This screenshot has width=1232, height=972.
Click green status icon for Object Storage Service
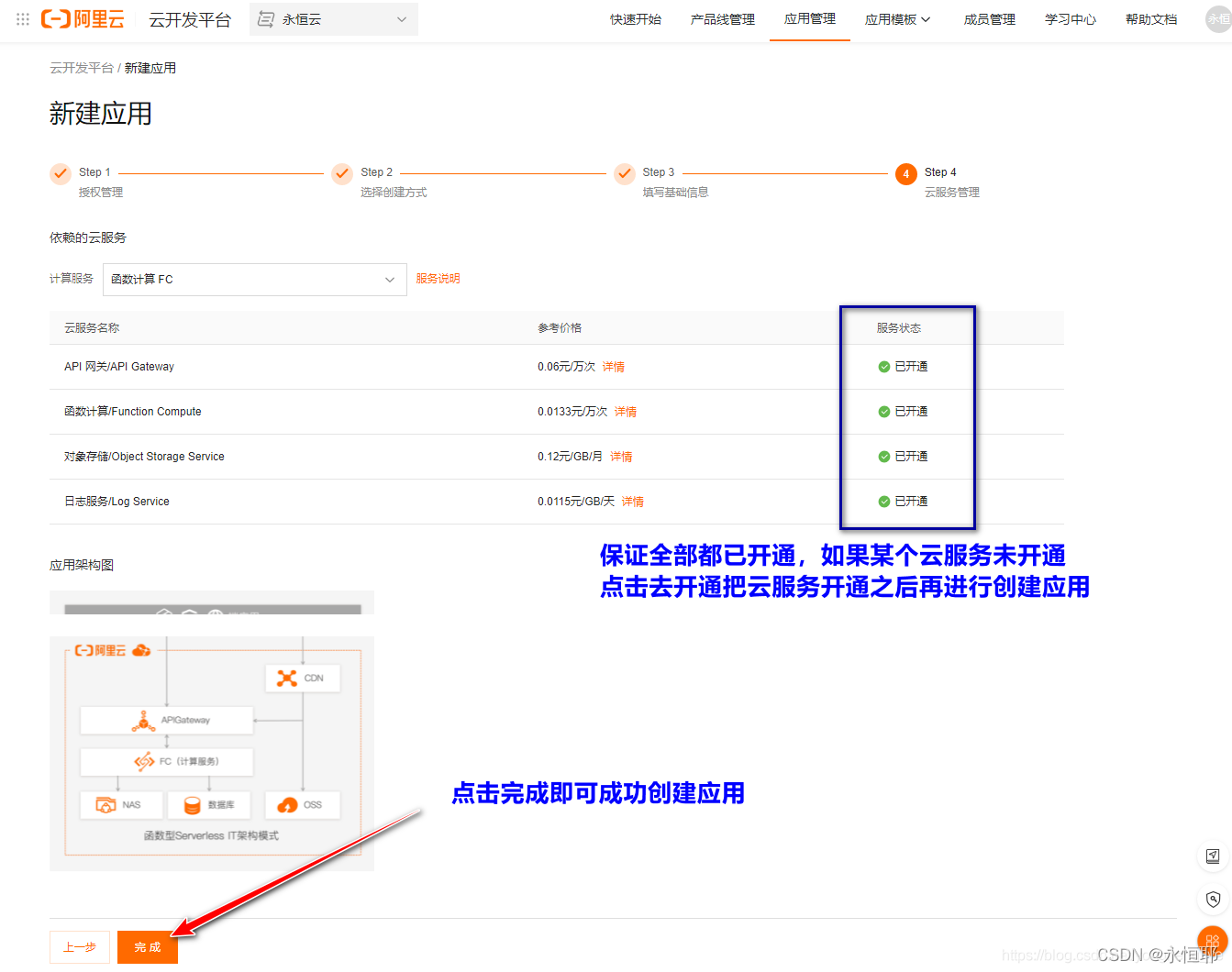(884, 457)
